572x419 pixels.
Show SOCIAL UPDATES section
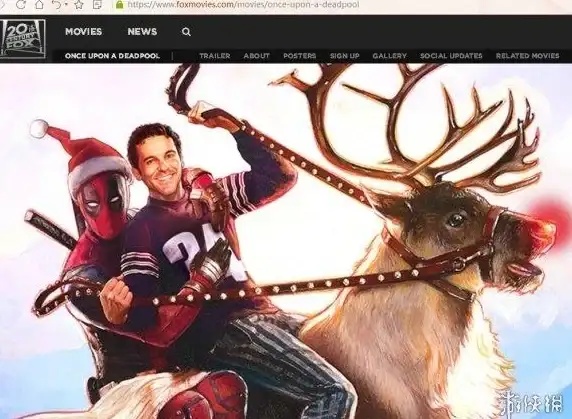tap(451, 56)
